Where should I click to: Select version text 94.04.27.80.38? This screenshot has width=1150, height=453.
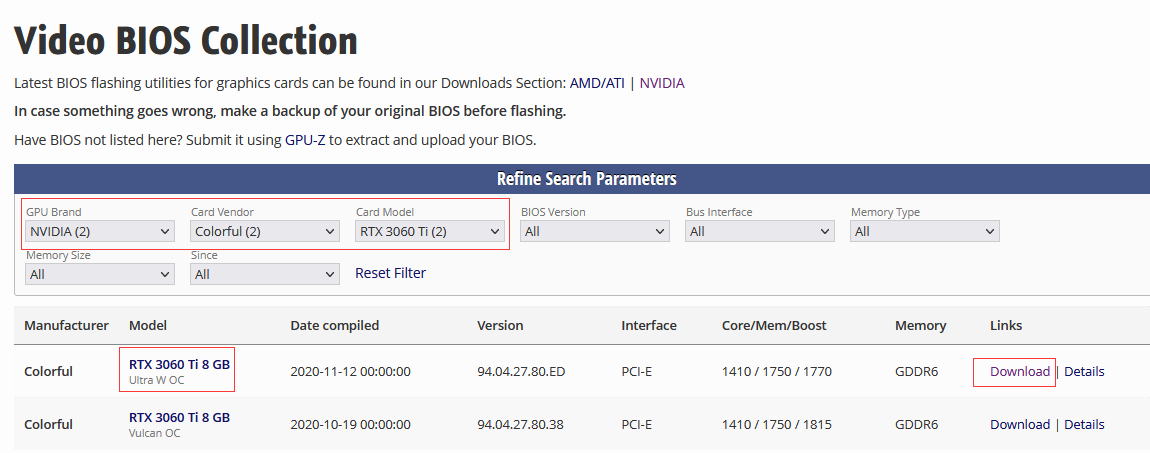tap(520, 424)
